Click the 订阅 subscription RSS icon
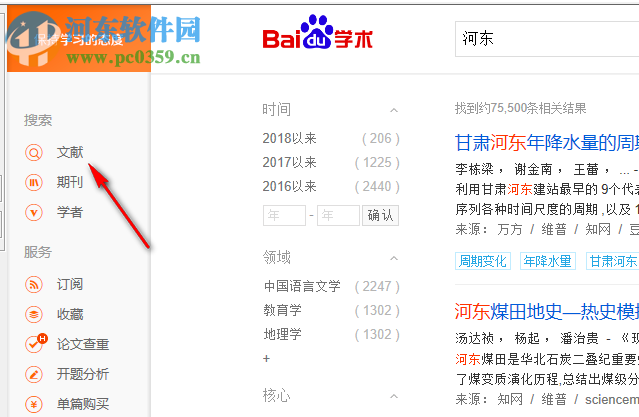The image size is (639, 417). pyautogui.click(x=34, y=285)
